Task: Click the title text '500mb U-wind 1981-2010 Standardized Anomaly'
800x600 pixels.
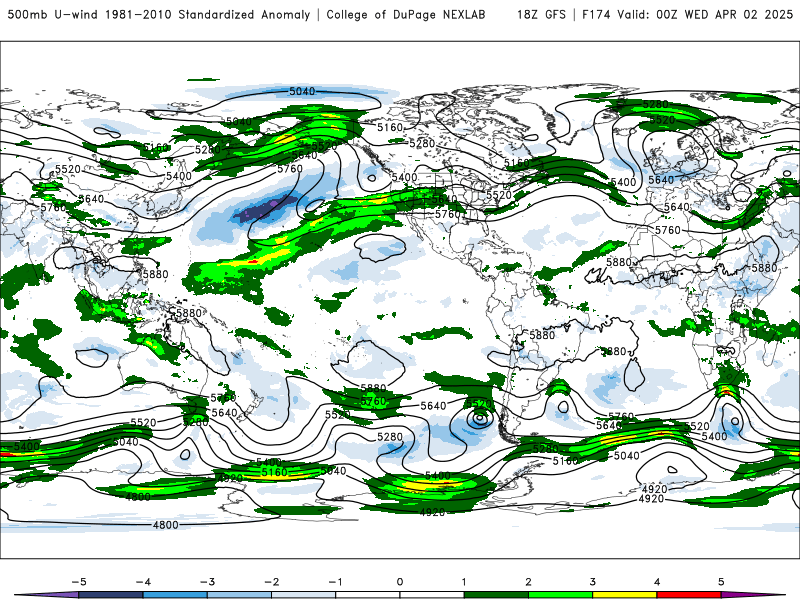Action: pyautogui.click(x=159, y=14)
